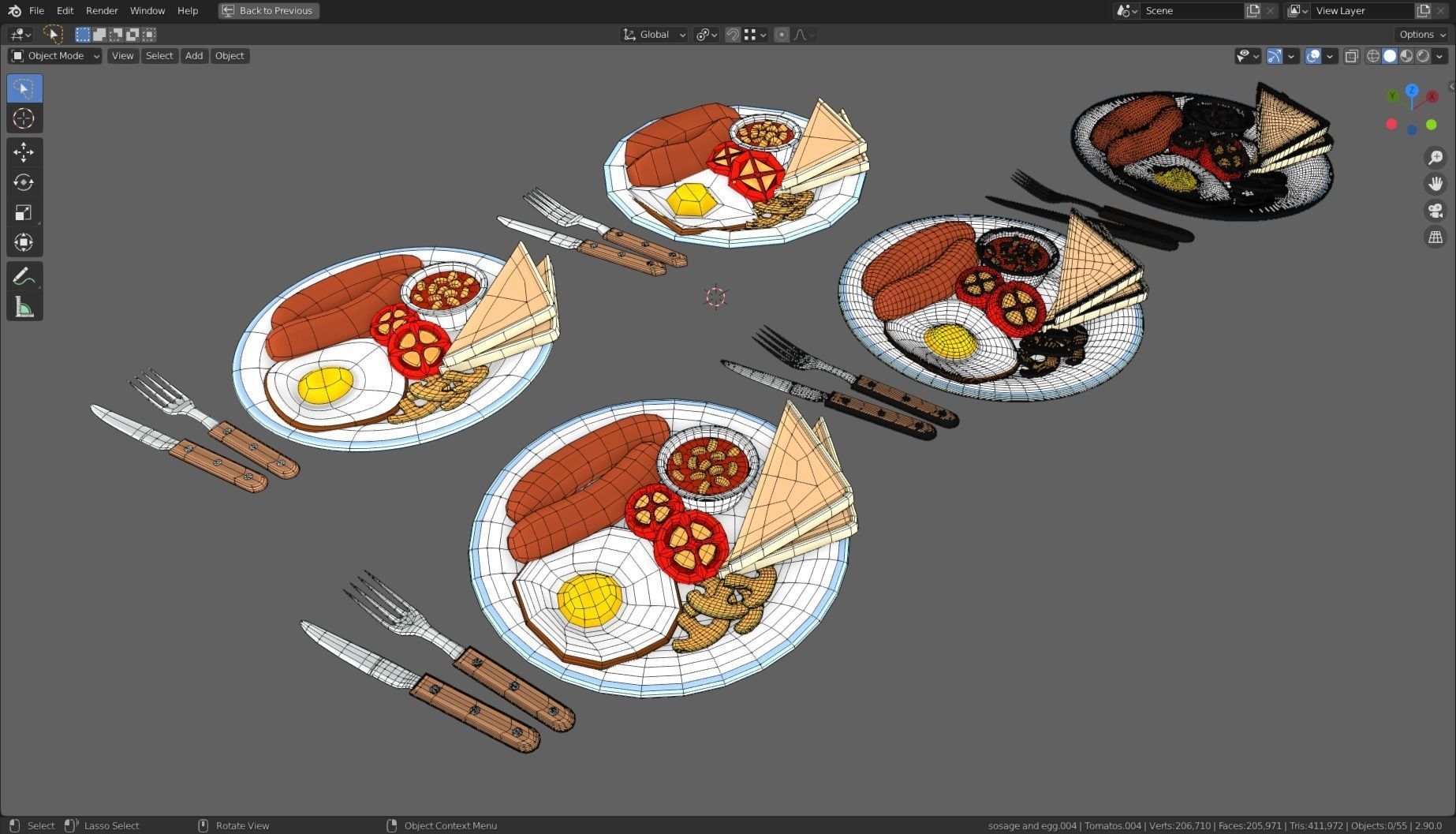1456x834 pixels.
Task: Toggle the camera view icon
Action: tap(1435, 211)
